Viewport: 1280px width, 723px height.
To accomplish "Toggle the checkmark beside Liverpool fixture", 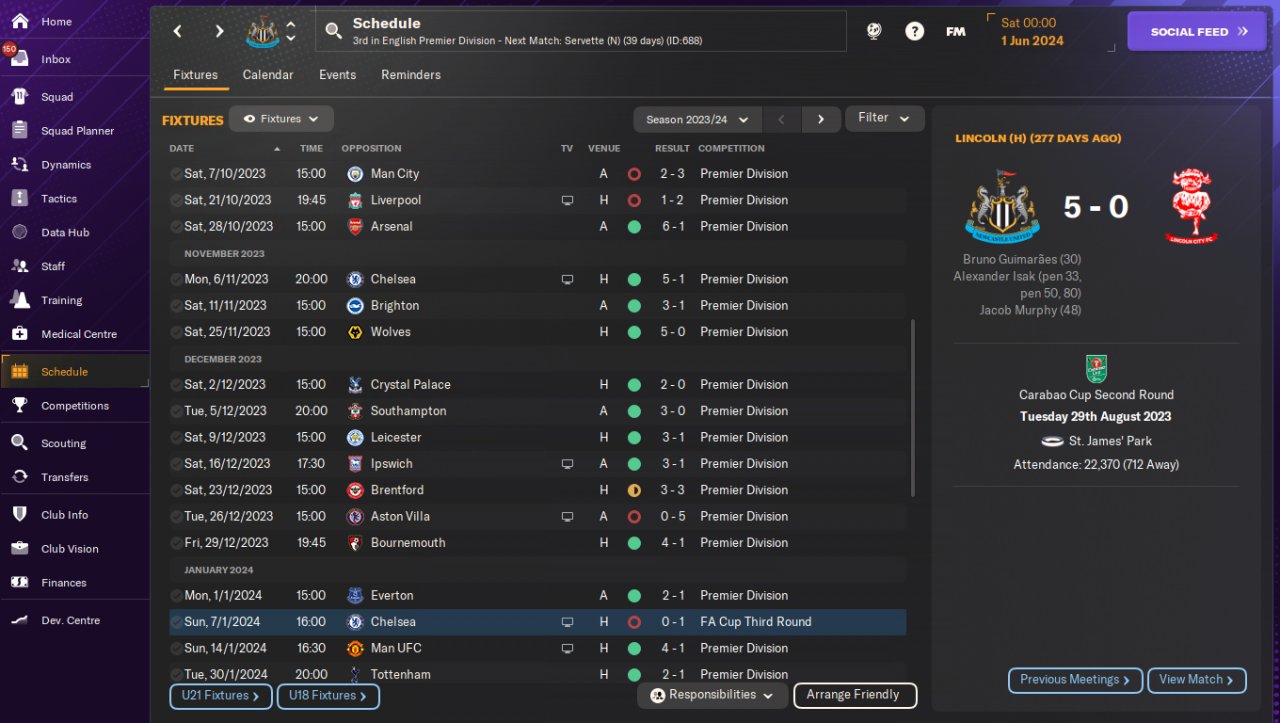I will click(x=176, y=200).
